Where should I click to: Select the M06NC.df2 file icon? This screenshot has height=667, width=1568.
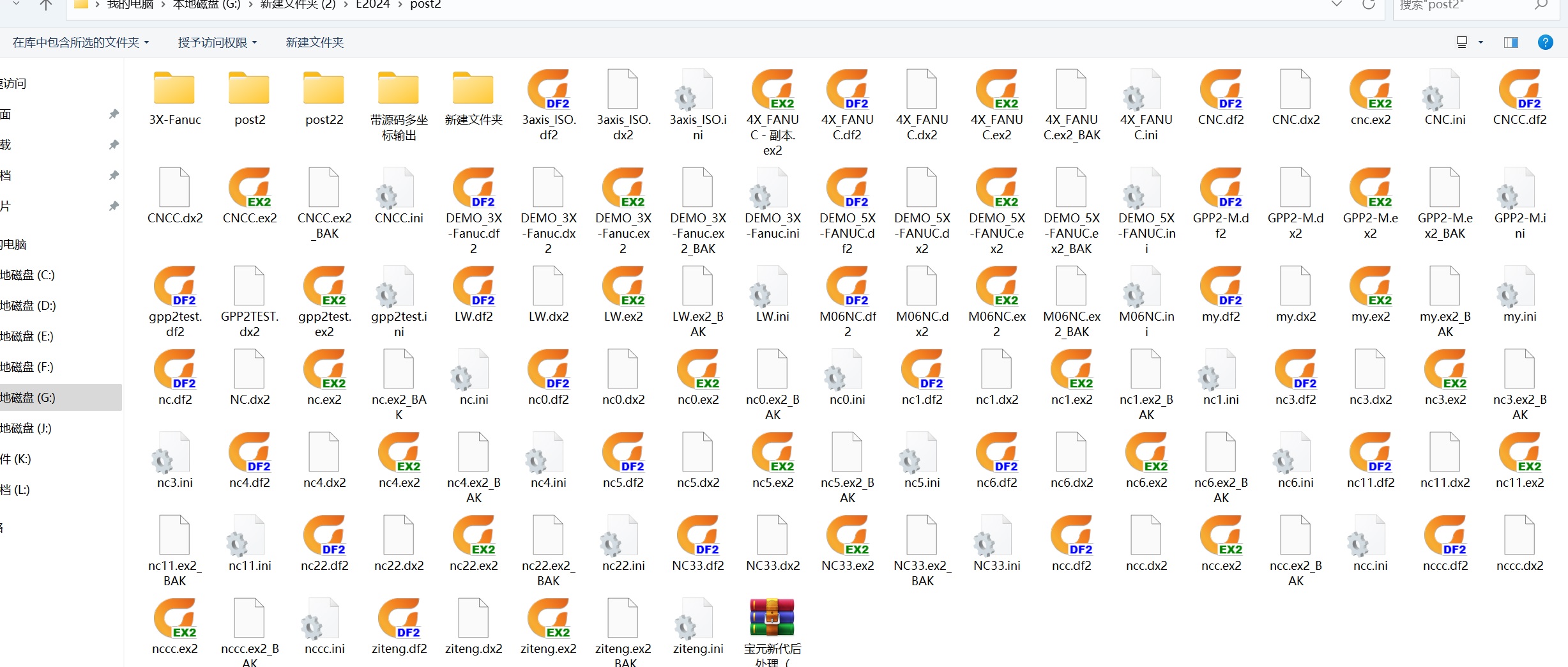coord(848,286)
